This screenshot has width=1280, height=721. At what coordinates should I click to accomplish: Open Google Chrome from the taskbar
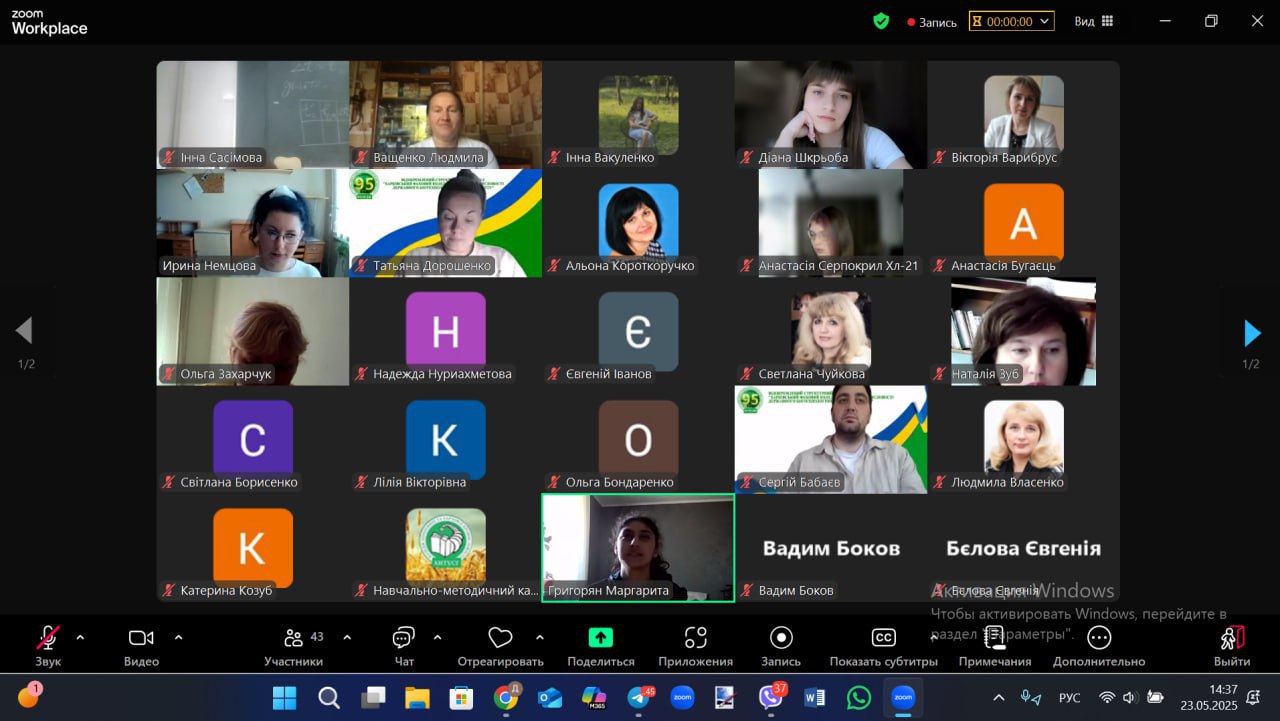pos(506,697)
